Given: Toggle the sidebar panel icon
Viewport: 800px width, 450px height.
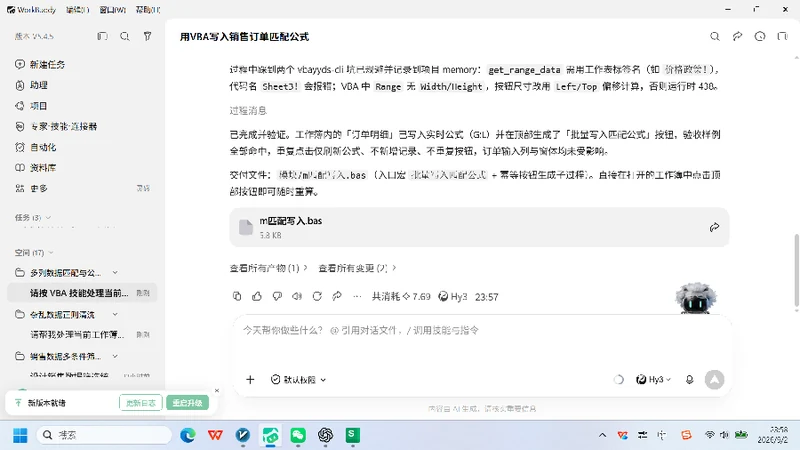Looking at the screenshot, I should [x=103, y=36].
